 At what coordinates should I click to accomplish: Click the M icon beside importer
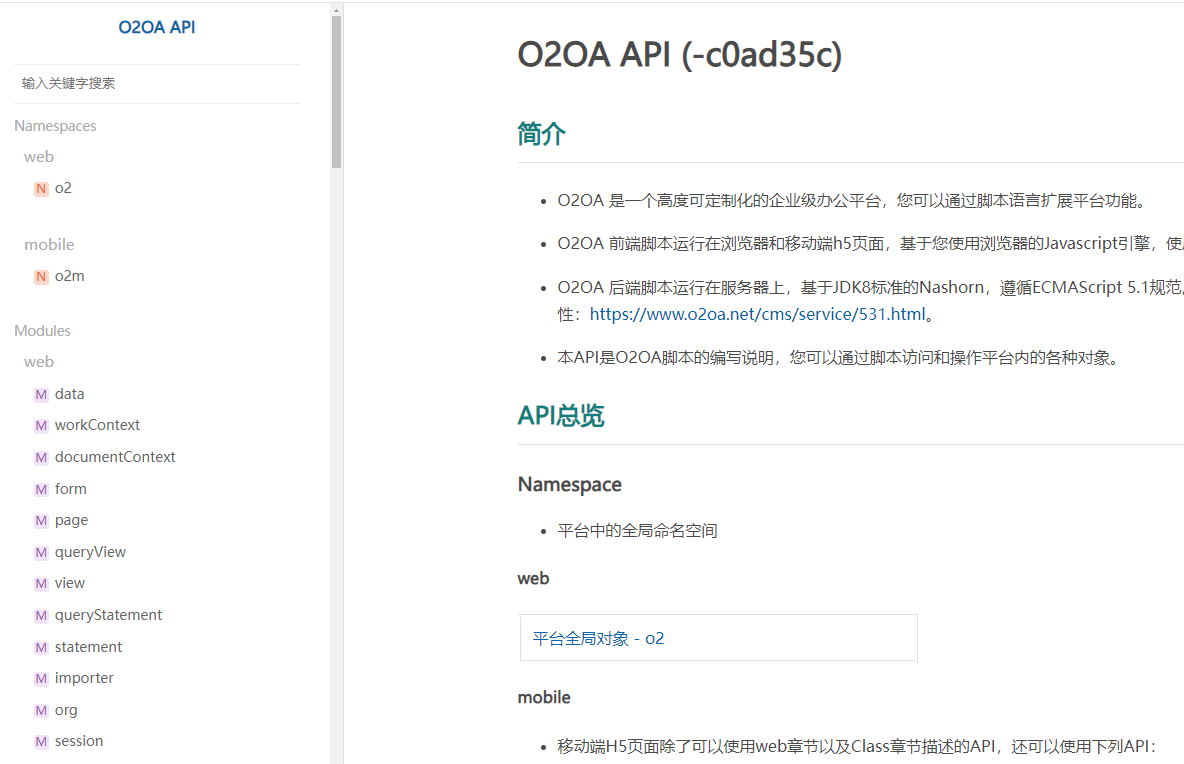pyautogui.click(x=41, y=679)
